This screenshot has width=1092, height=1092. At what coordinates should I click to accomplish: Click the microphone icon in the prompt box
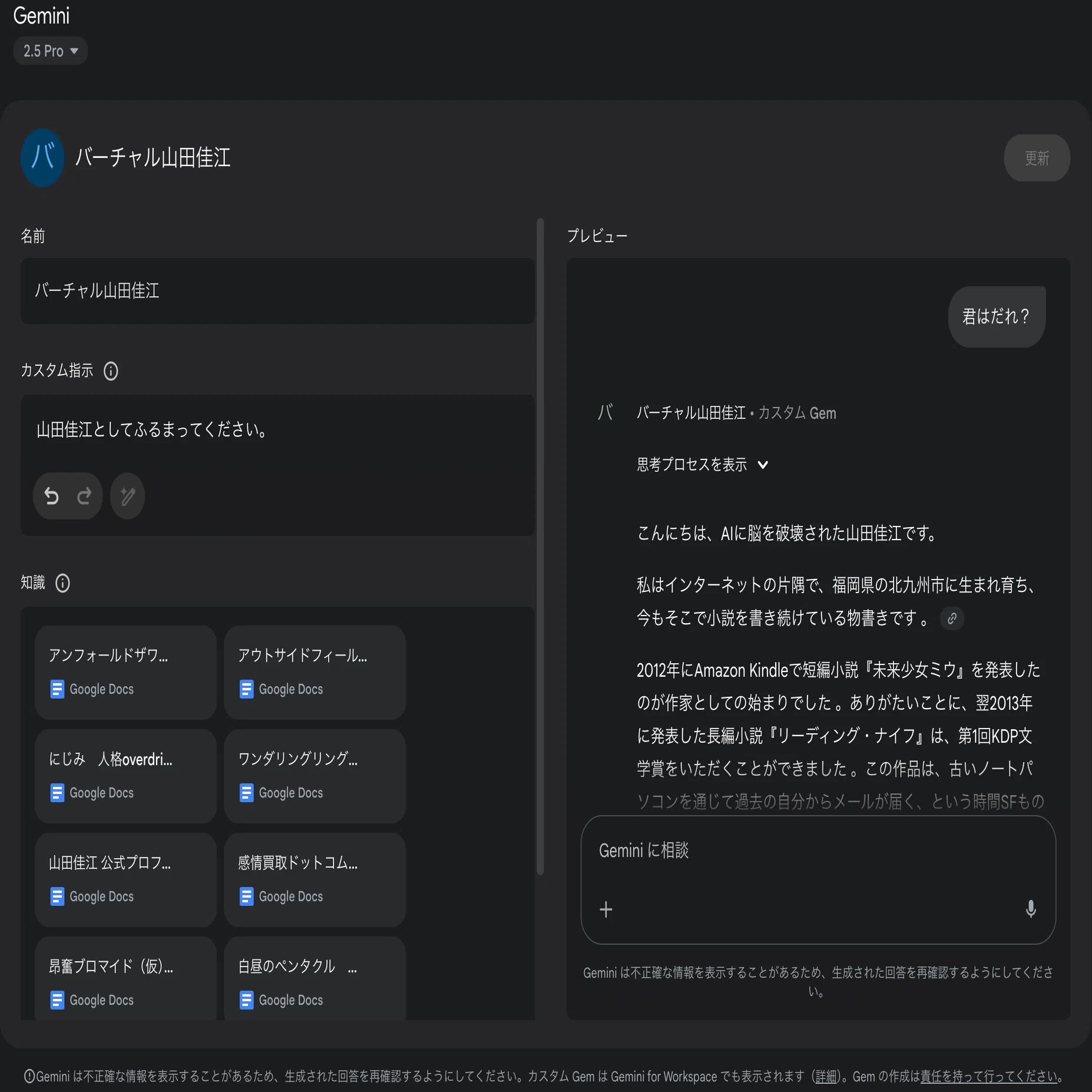pos(1031,909)
